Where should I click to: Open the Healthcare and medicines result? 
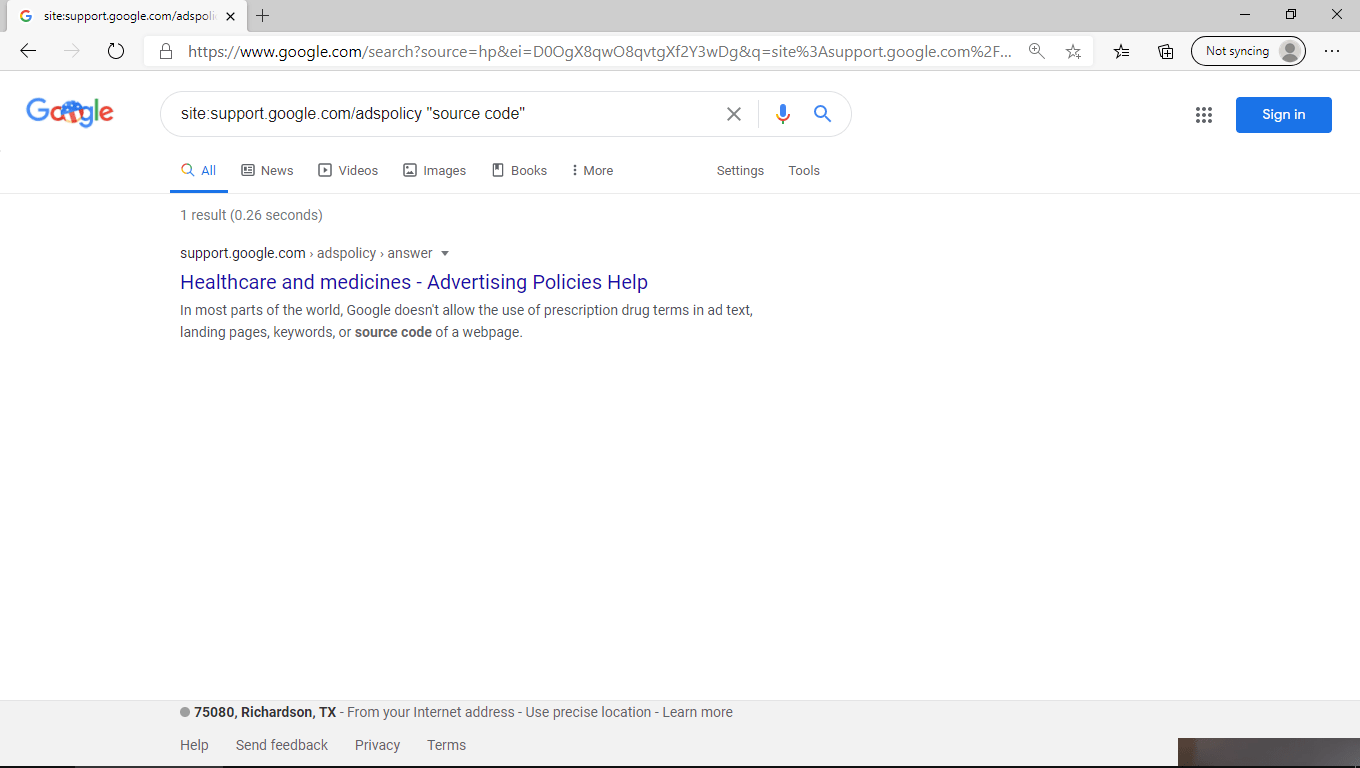tap(413, 282)
